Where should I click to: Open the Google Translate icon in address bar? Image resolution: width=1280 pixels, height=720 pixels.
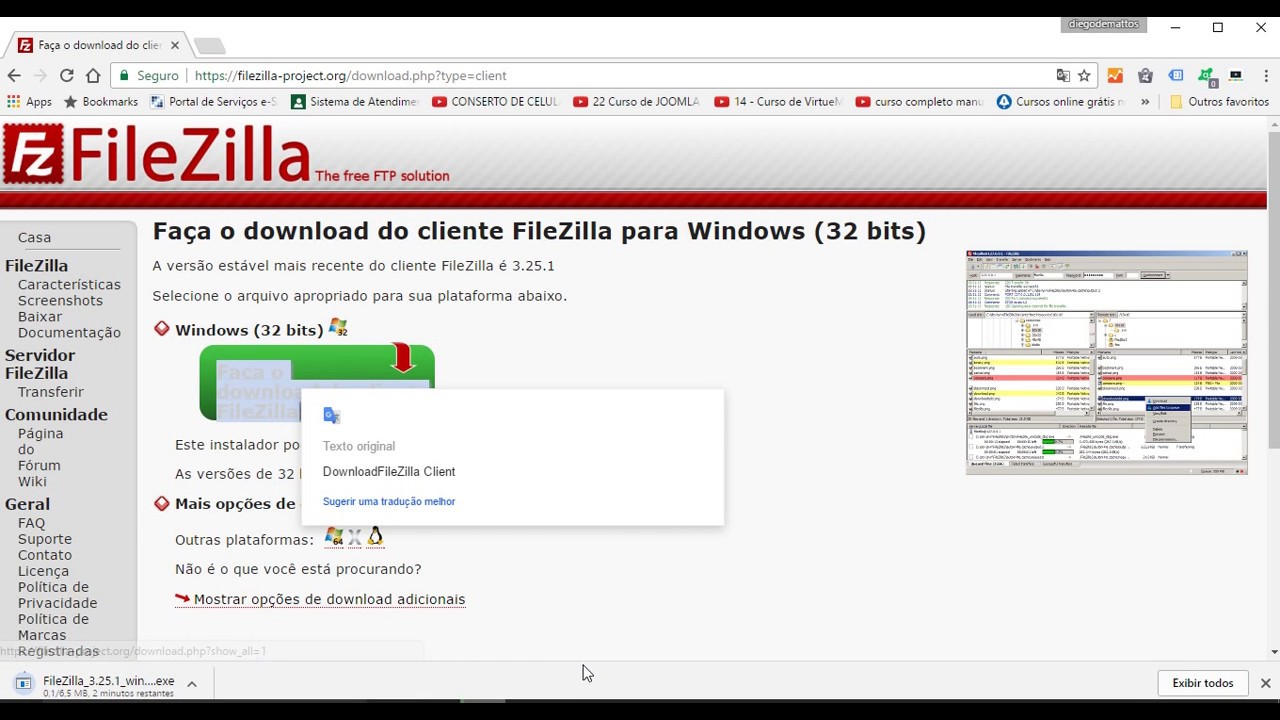click(1063, 75)
